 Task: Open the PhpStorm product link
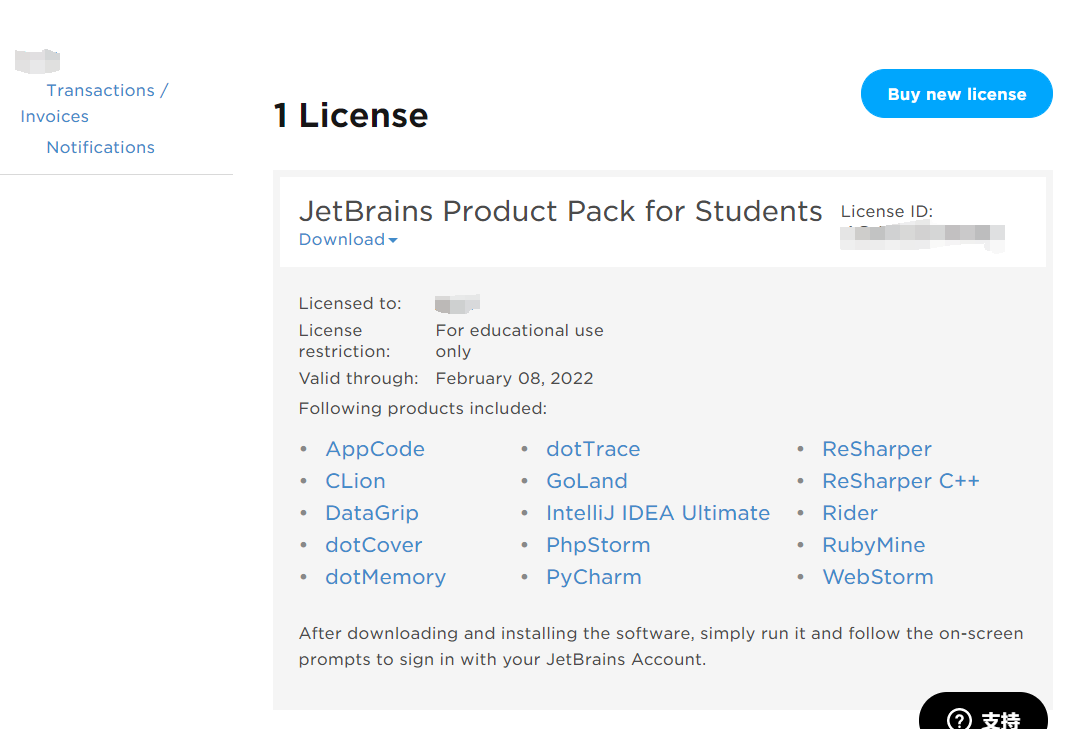point(598,546)
